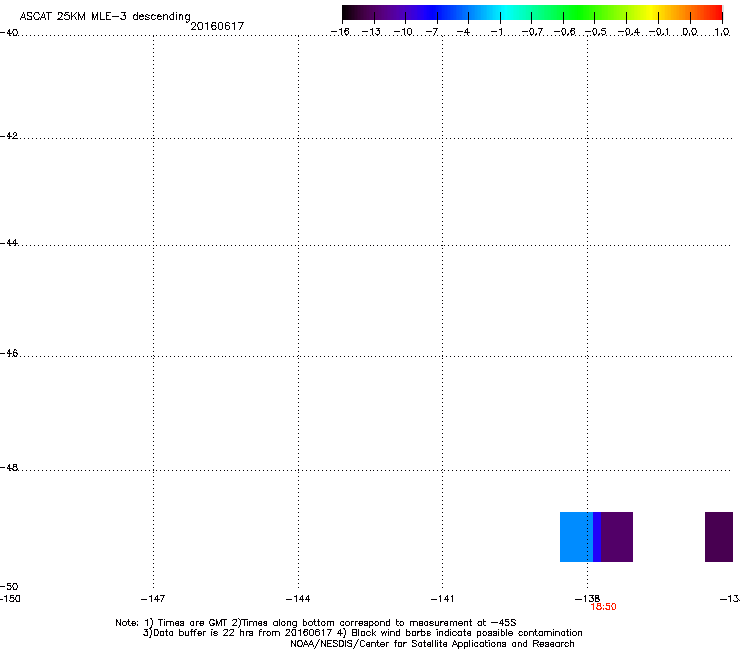Click the -16 colorbar tick label

click(x=340, y=32)
